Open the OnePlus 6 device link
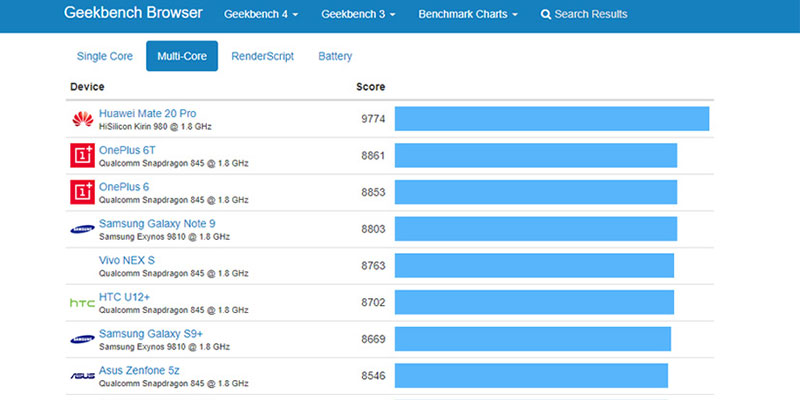The height and width of the screenshot is (400, 800). coord(124,187)
